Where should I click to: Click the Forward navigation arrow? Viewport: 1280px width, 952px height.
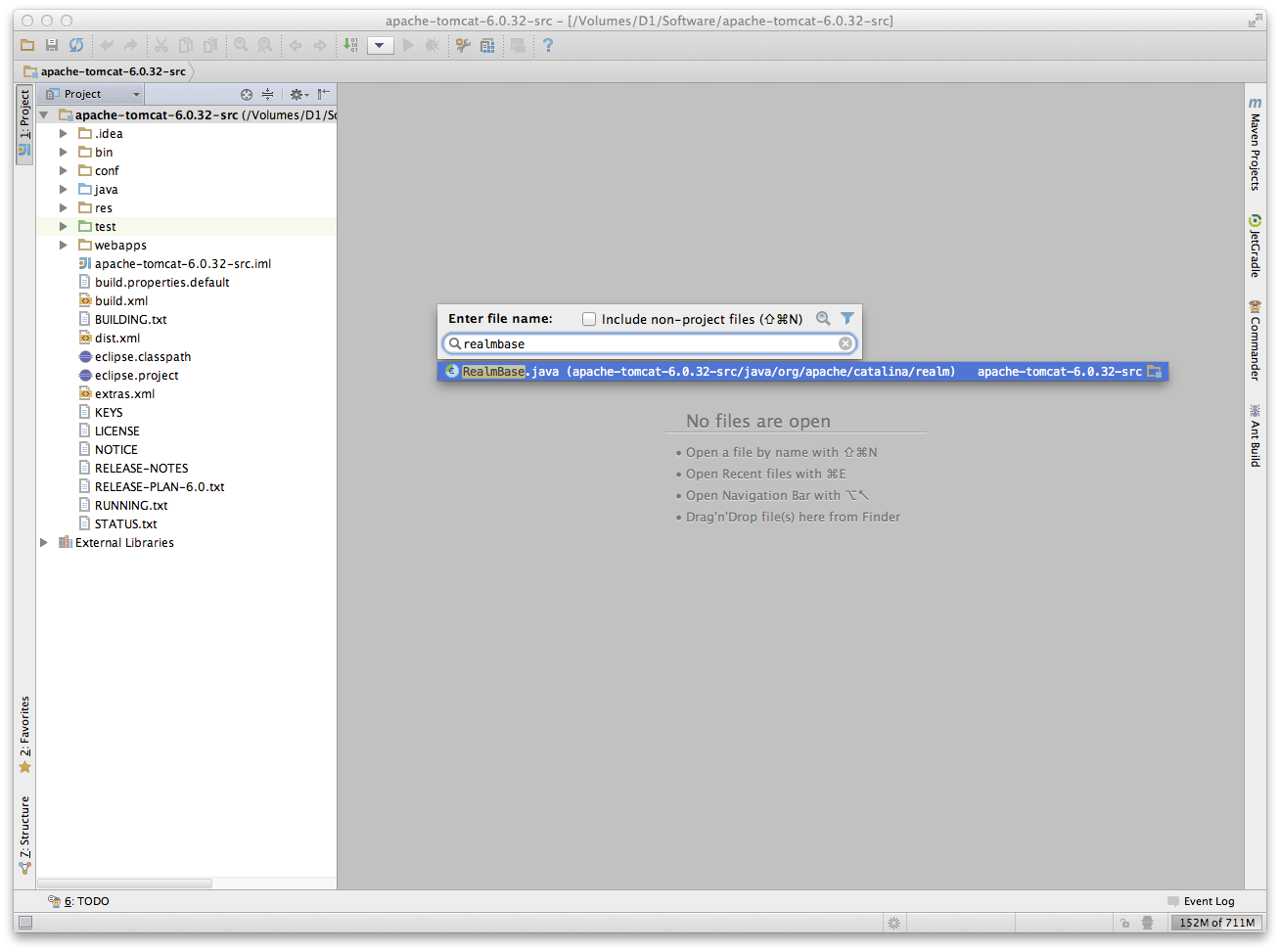[x=320, y=45]
